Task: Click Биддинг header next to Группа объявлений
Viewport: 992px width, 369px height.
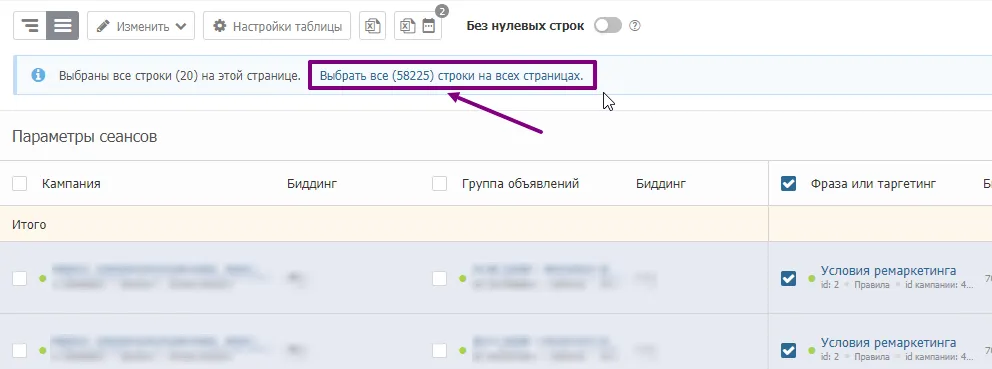Action: tap(661, 184)
